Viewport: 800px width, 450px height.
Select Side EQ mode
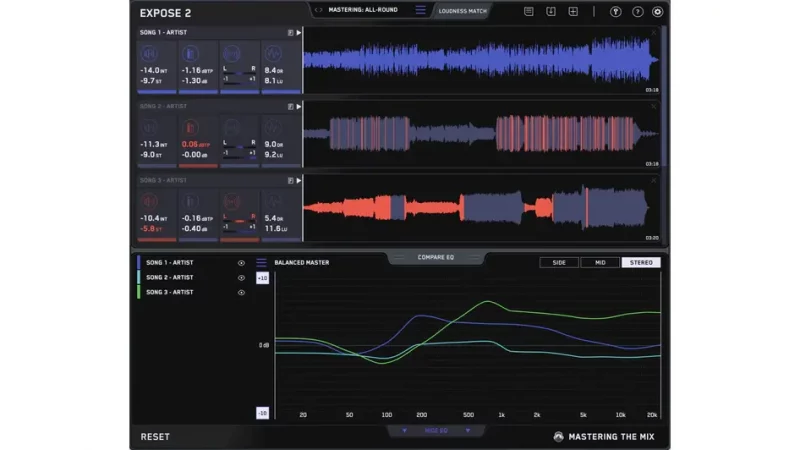559,262
